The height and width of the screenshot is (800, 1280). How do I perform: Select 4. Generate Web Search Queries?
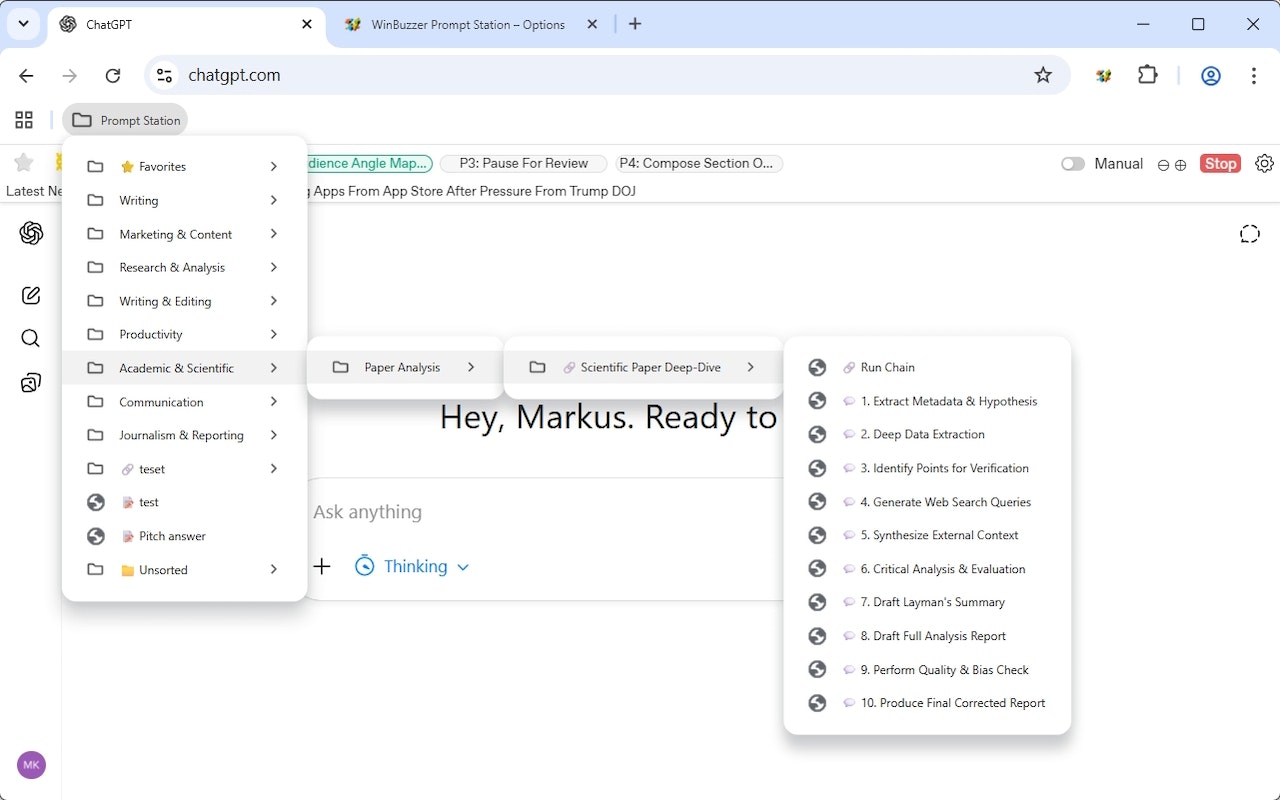pos(927,502)
